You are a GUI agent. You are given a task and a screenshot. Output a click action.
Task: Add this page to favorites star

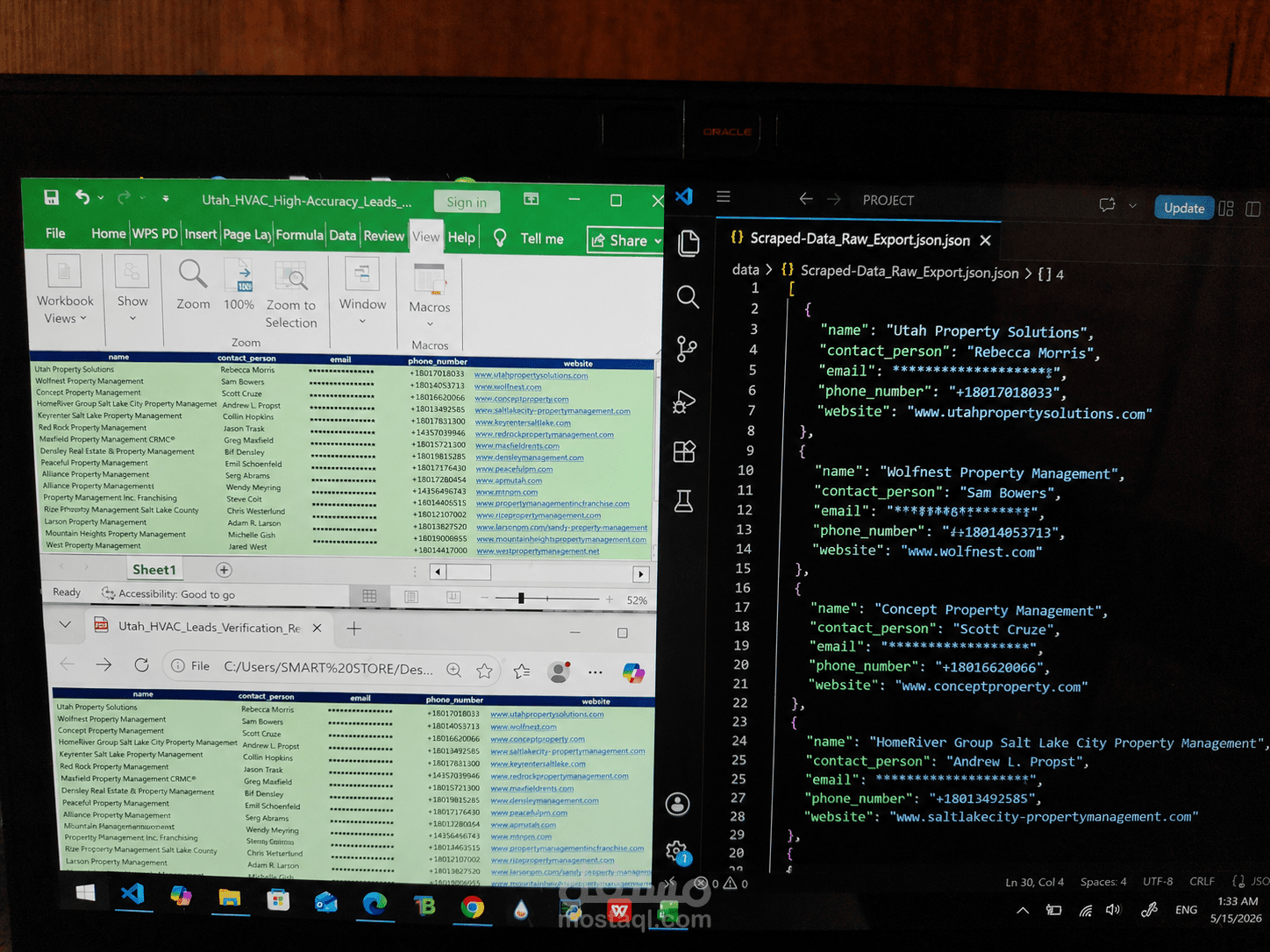484,671
